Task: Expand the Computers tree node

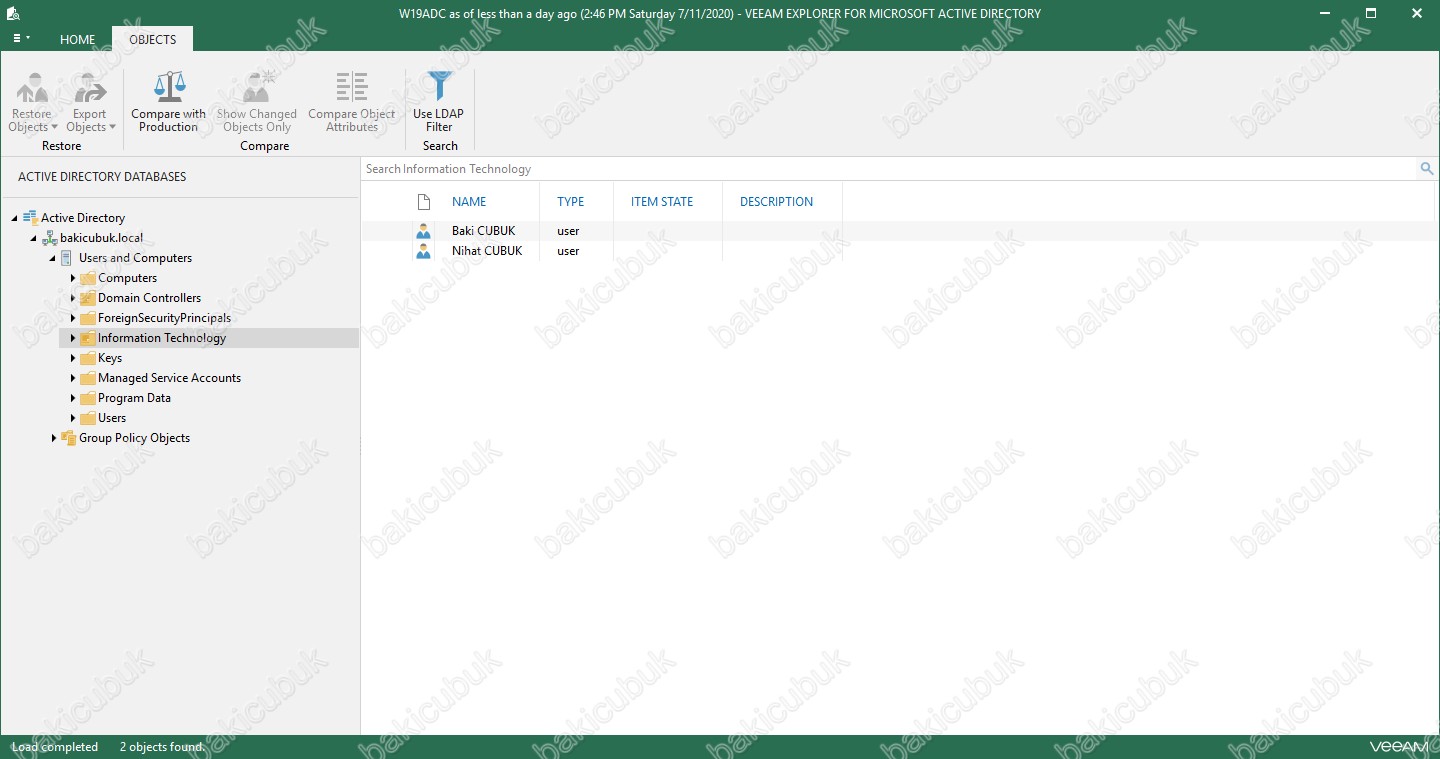Action: pyautogui.click(x=73, y=278)
